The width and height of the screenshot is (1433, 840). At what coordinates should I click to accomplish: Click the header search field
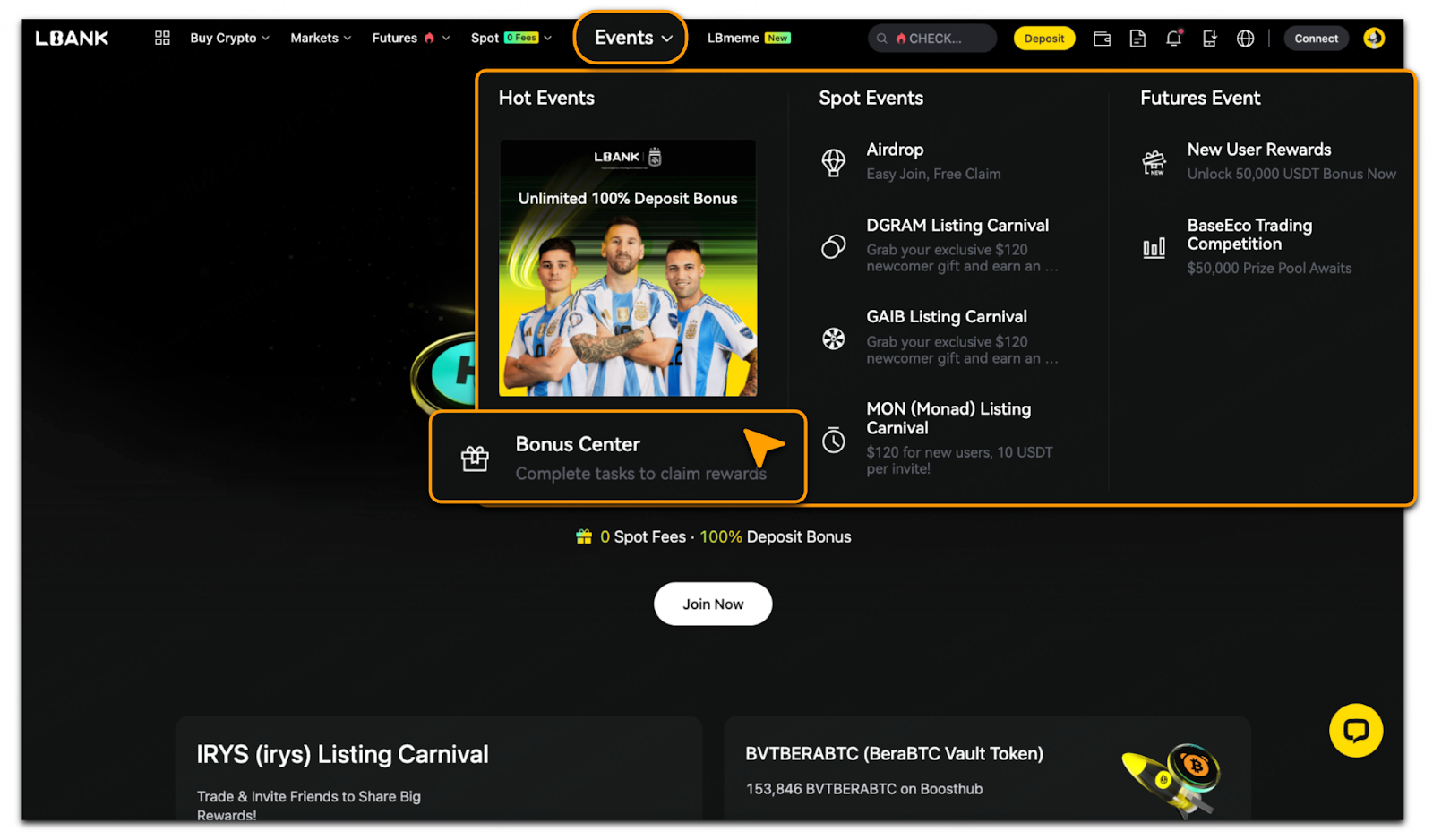931,39
